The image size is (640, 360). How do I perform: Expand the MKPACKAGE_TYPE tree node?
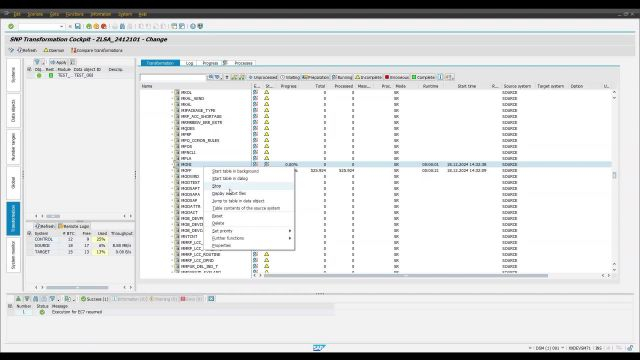coord(172,110)
